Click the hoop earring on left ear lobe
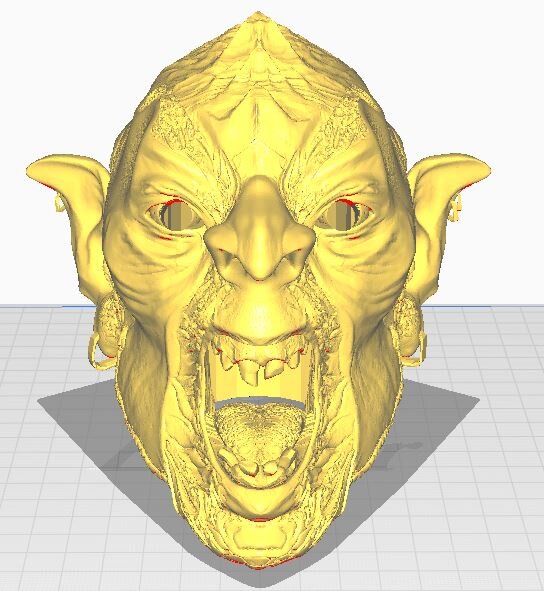The image size is (544, 591). tap(99, 351)
